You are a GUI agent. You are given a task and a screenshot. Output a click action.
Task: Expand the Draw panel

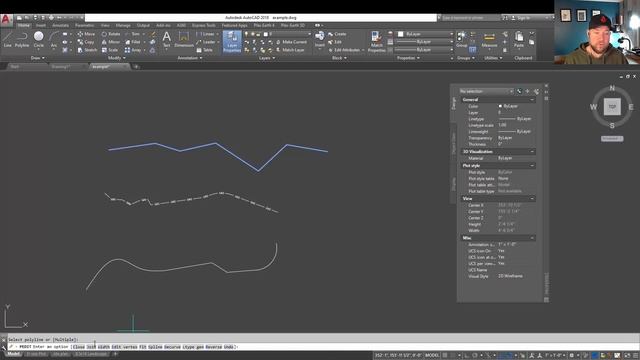pos(38,58)
